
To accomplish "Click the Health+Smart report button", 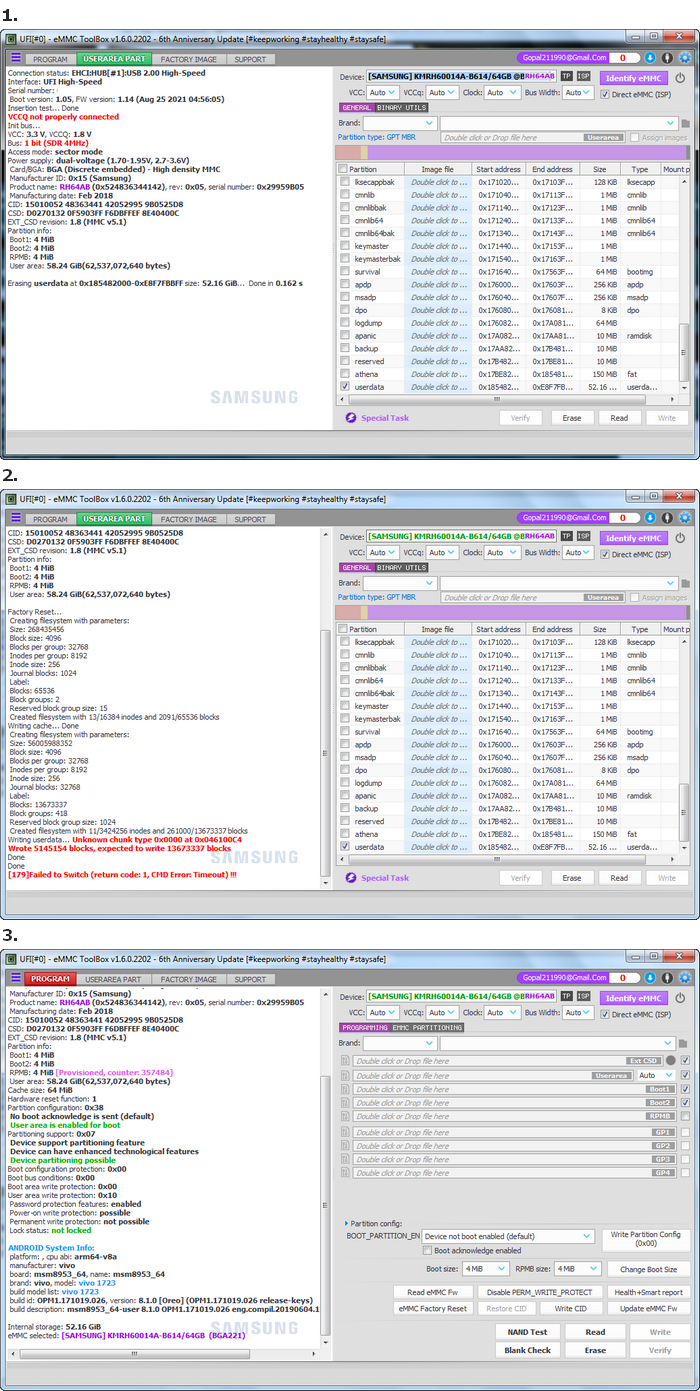I will [x=648, y=1292].
